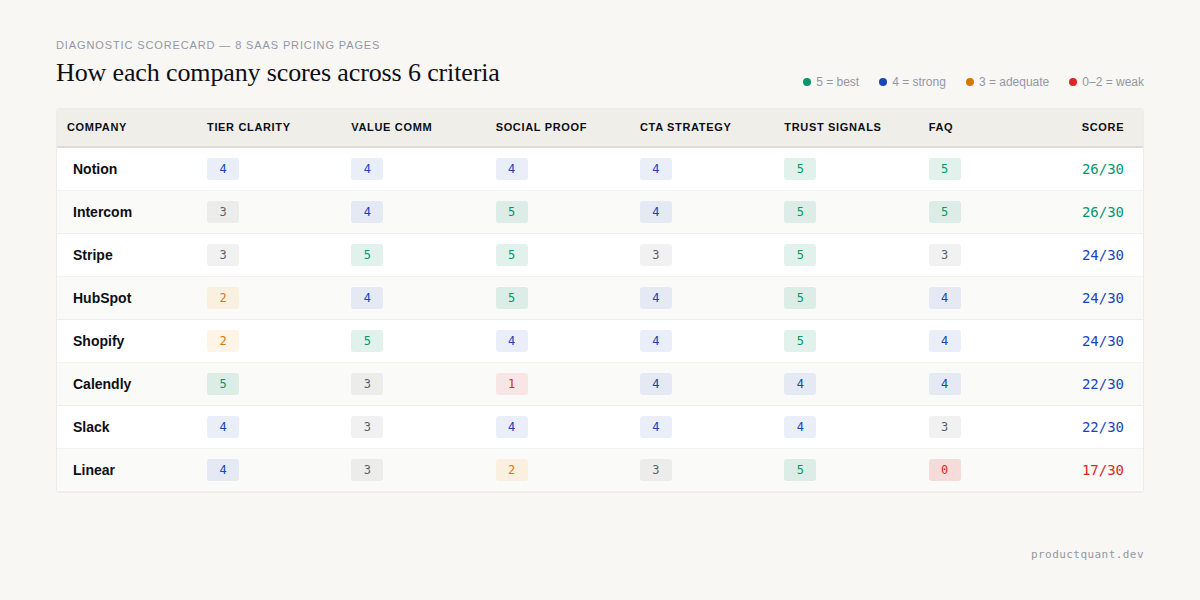Select Linear's orange Social Proof badge

(x=512, y=470)
